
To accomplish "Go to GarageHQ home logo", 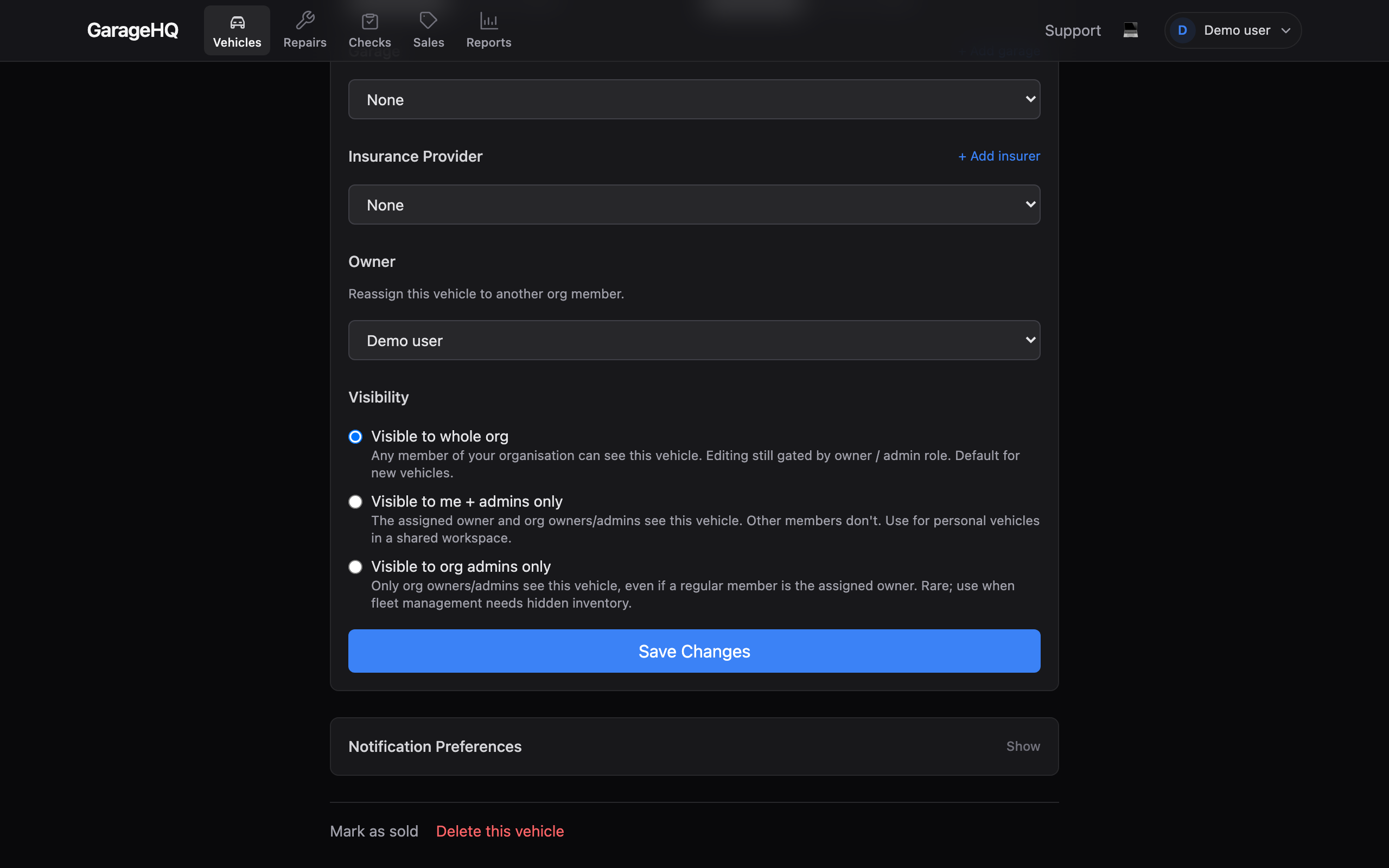I will tap(132, 30).
